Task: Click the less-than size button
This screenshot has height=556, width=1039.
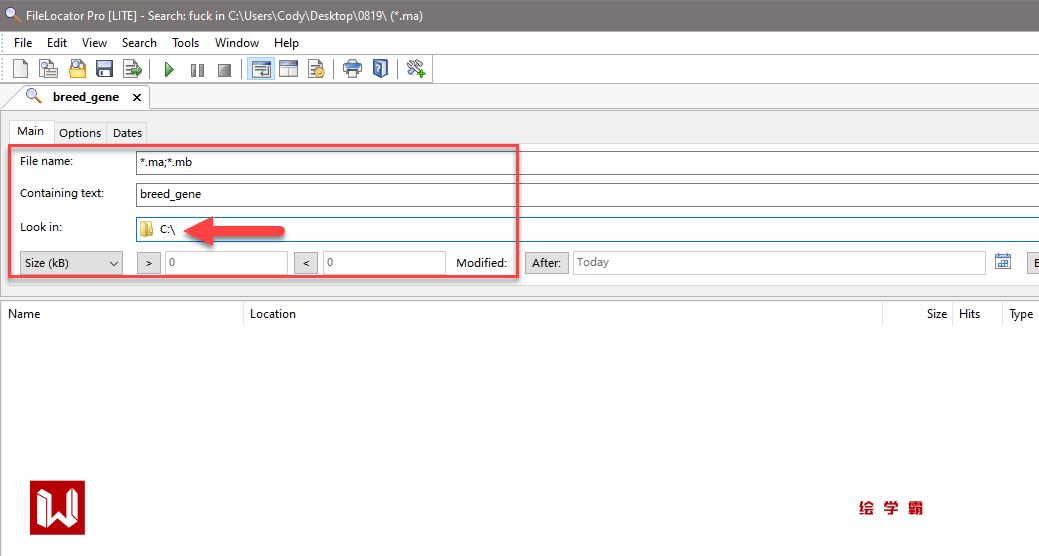Action: 305,263
